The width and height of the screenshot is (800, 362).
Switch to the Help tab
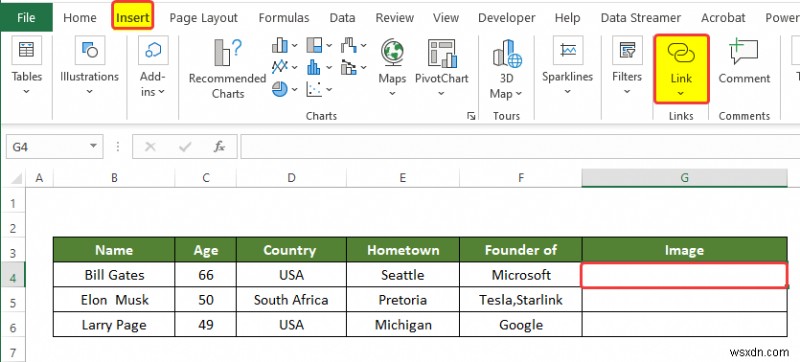point(567,18)
